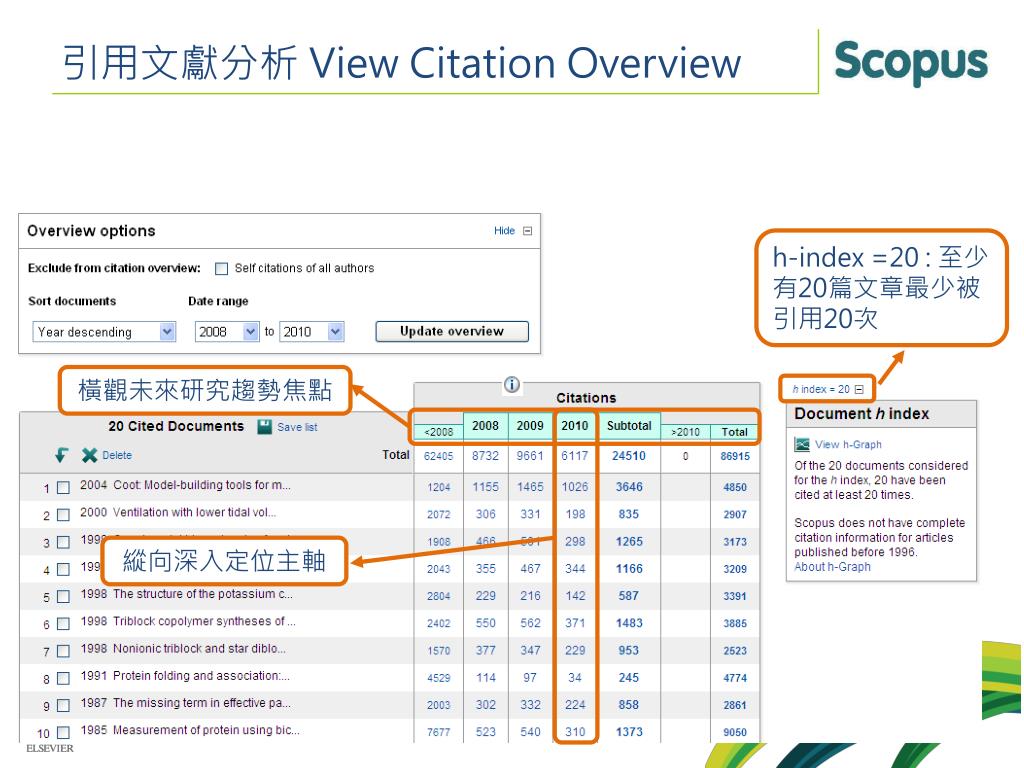This screenshot has width=1024, height=768.
Task: Open the 2008 start year dropdown
Action: point(227,332)
